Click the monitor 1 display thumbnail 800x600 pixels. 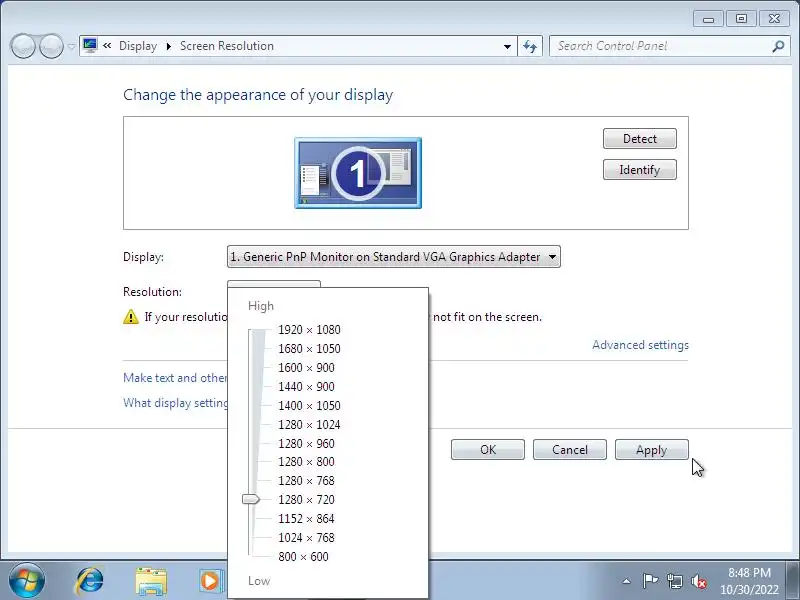pos(358,173)
